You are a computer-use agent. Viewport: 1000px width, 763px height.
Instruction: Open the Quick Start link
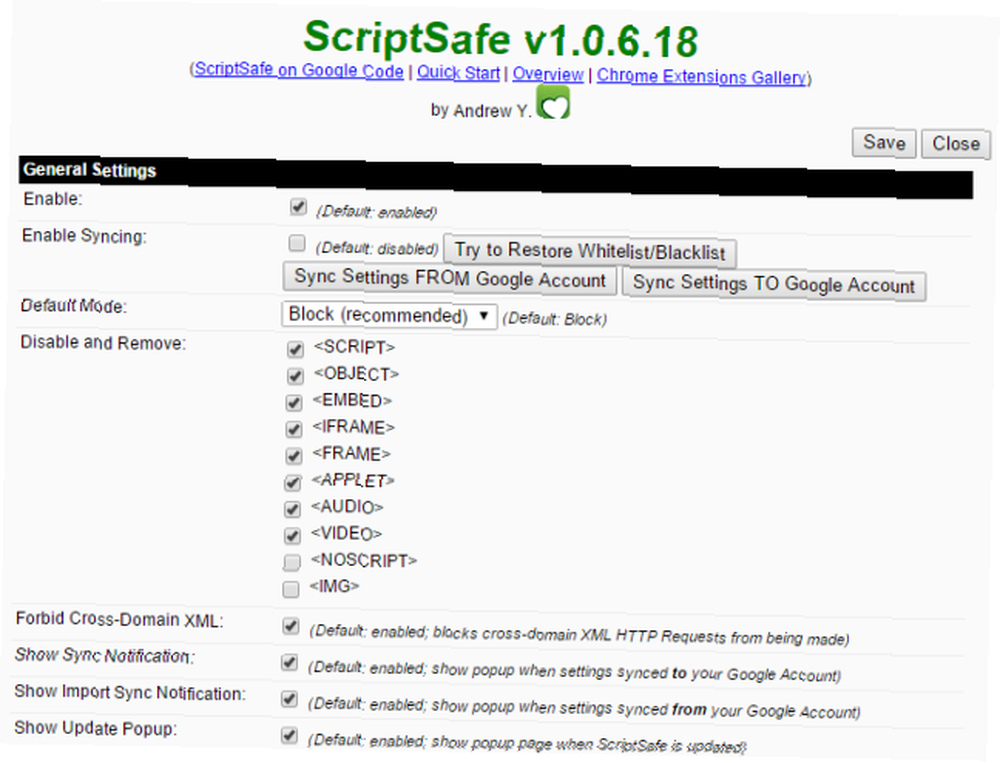(x=459, y=72)
